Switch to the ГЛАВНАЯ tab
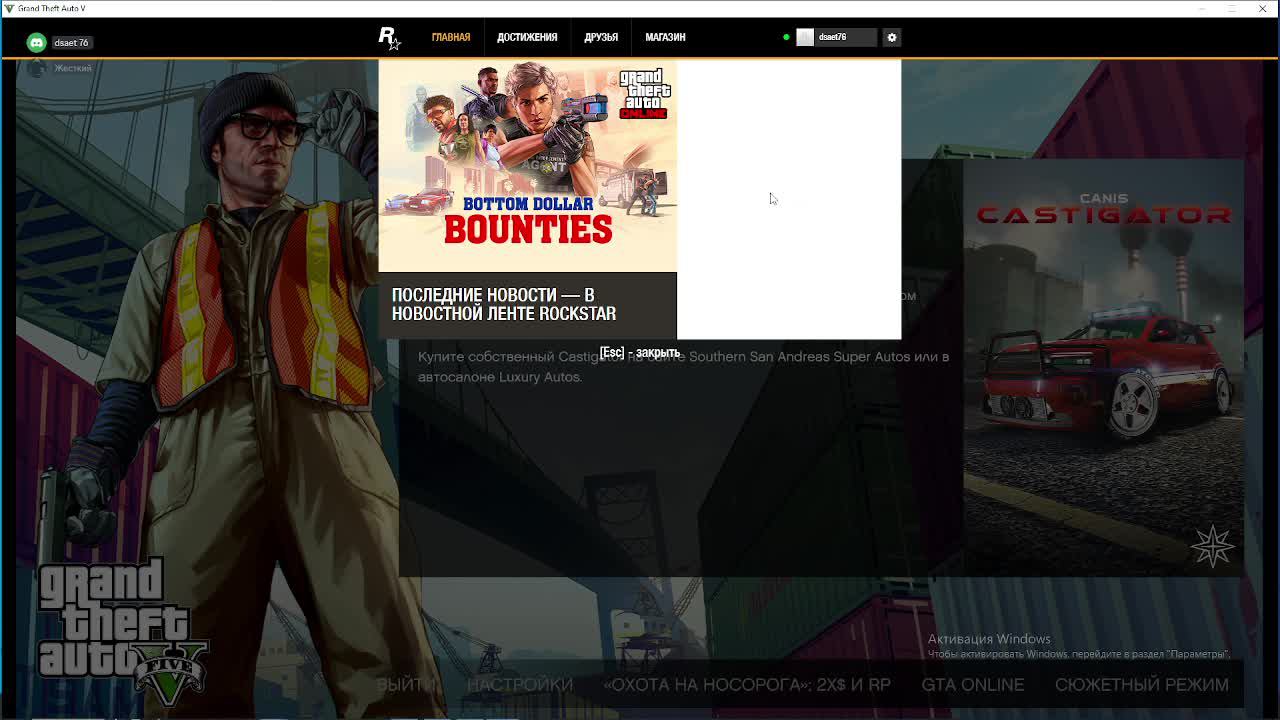1280x720 pixels. coord(450,37)
